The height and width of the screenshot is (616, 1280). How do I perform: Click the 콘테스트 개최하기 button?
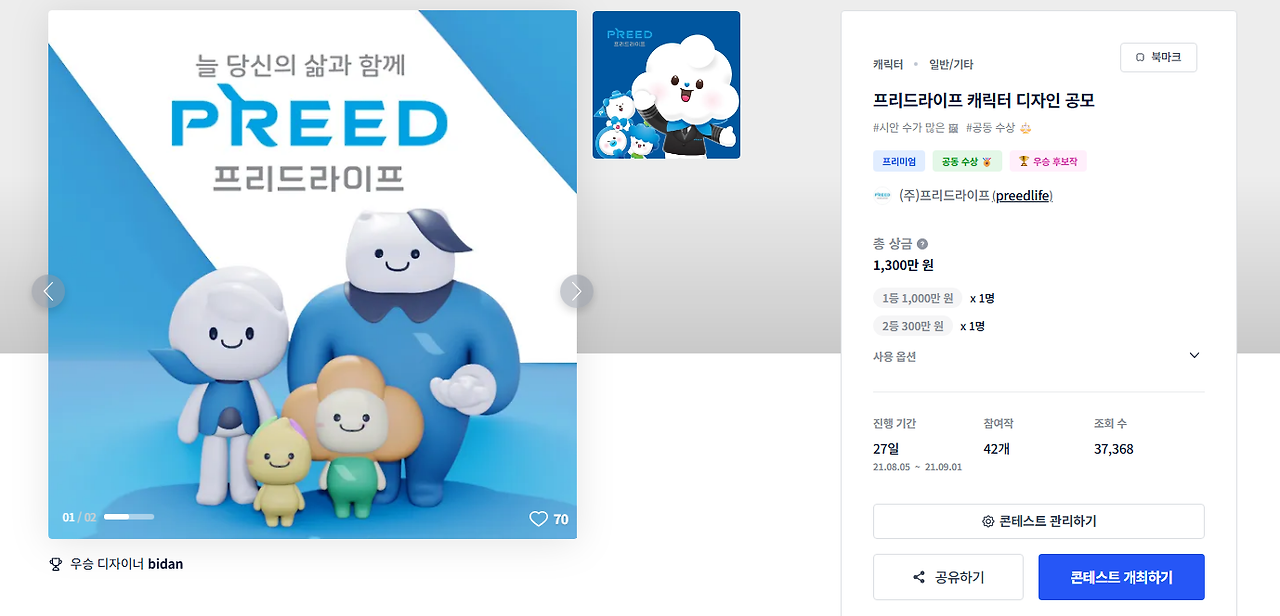[1121, 577]
